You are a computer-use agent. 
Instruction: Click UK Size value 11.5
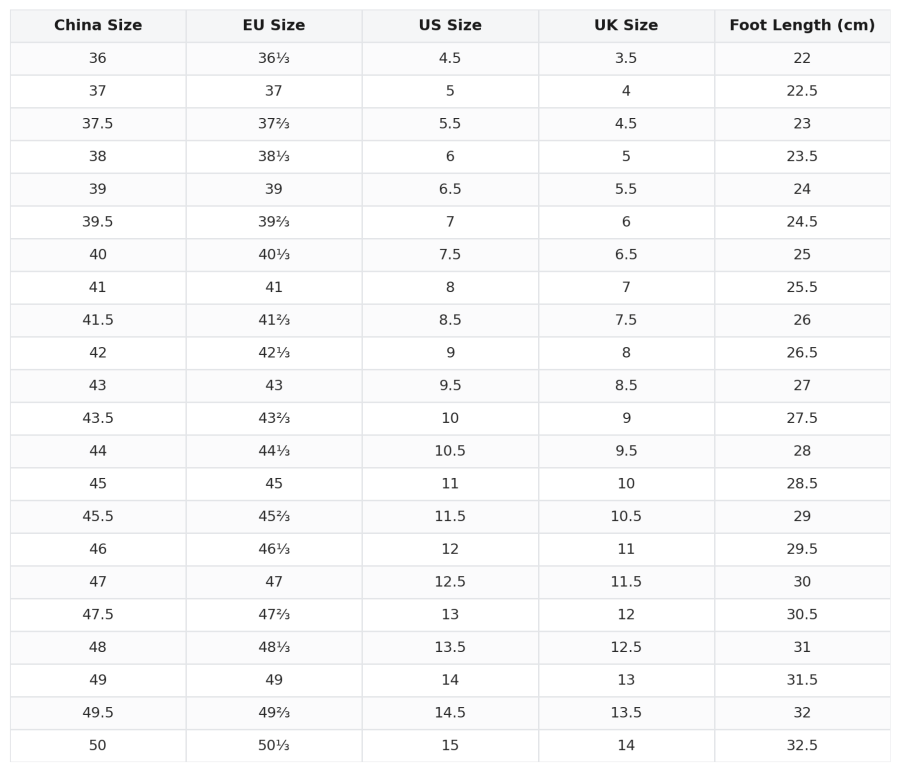coord(626,581)
